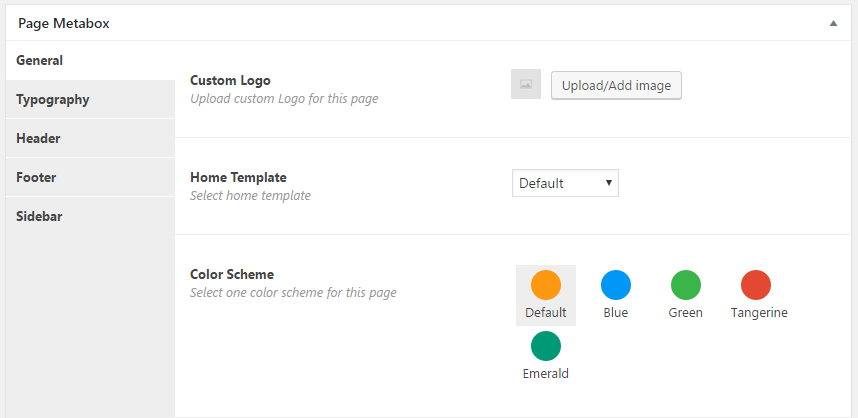Image resolution: width=858 pixels, height=418 pixels.
Task: Click the Green scheme label text
Action: tap(686, 313)
